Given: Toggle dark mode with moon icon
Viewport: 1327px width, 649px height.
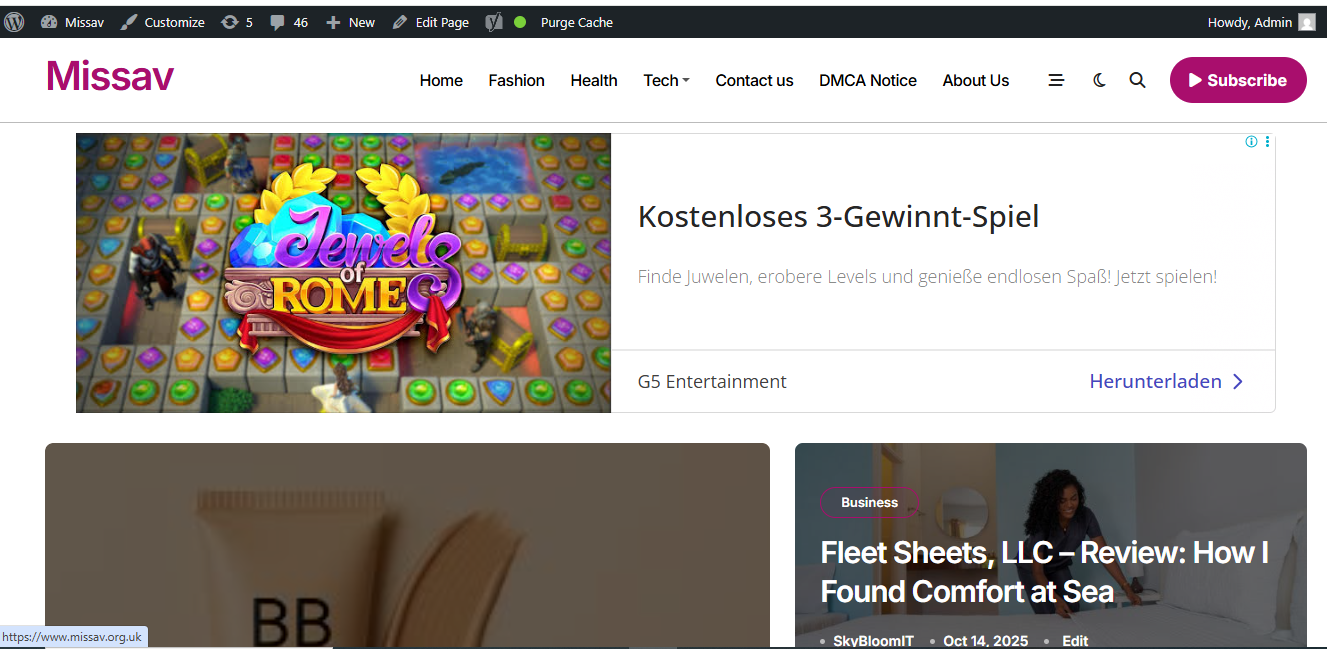Looking at the screenshot, I should [1100, 80].
